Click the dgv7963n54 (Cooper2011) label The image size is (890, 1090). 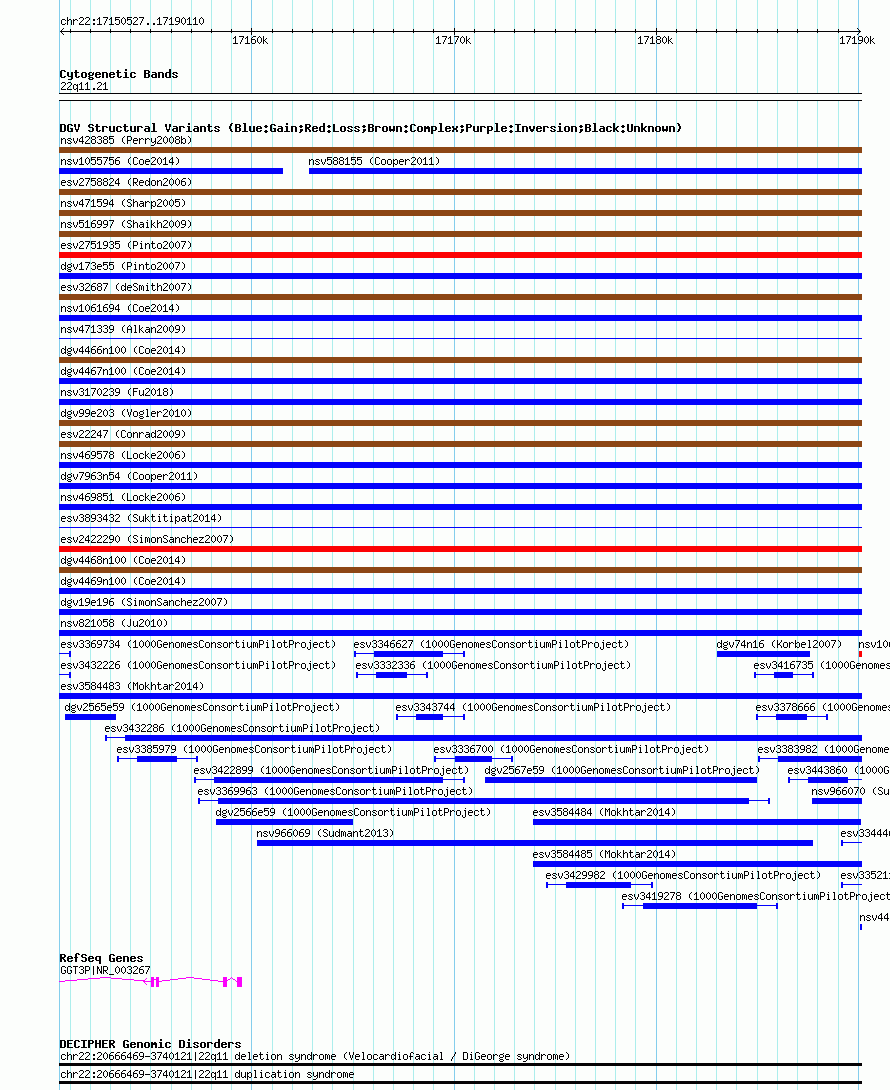[x=129, y=476]
